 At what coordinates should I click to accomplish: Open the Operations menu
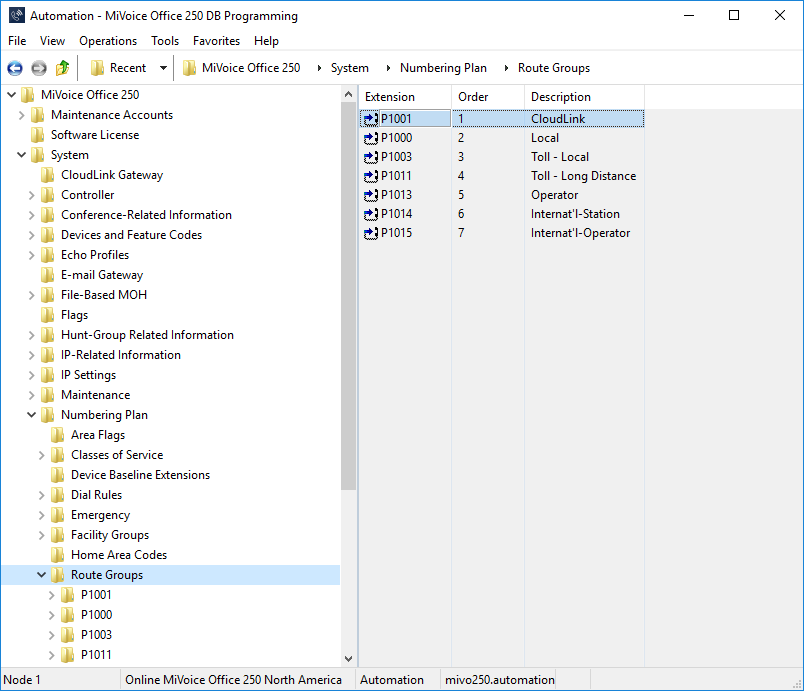[108, 41]
